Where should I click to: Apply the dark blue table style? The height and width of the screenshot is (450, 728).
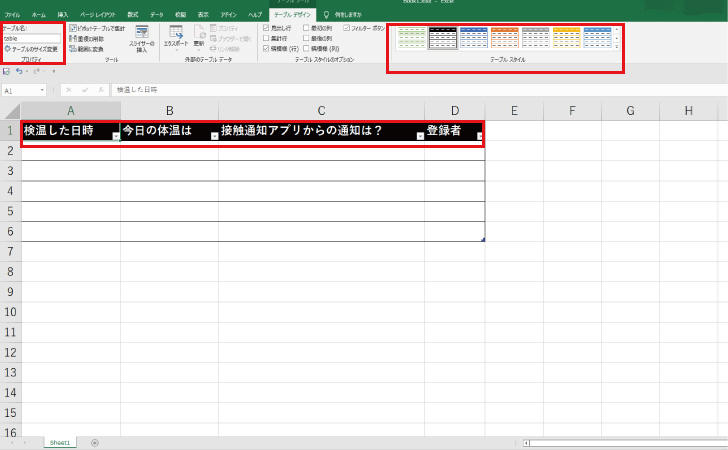[x=474, y=37]
